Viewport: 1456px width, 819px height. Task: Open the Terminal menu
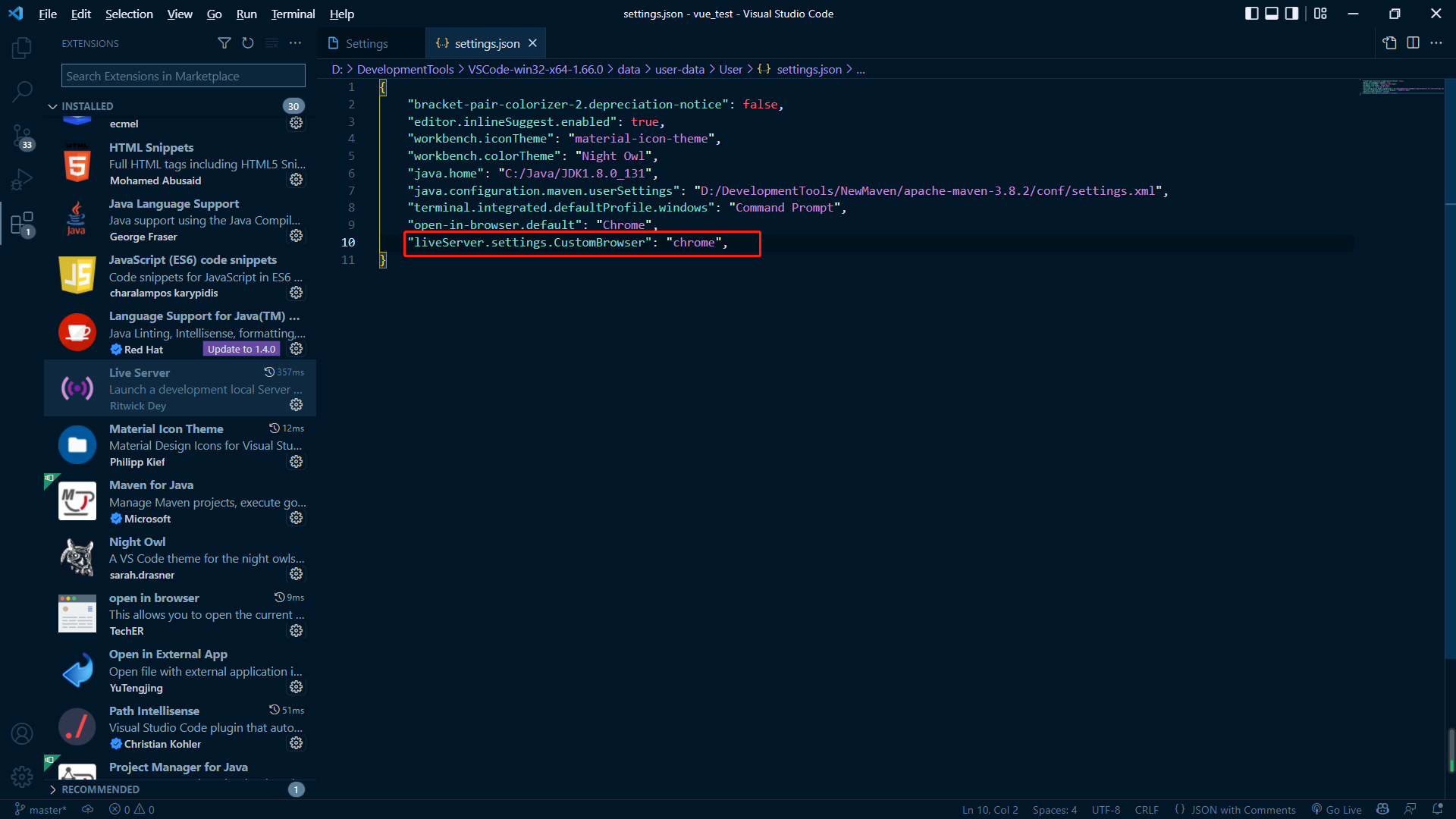point(293,14)
